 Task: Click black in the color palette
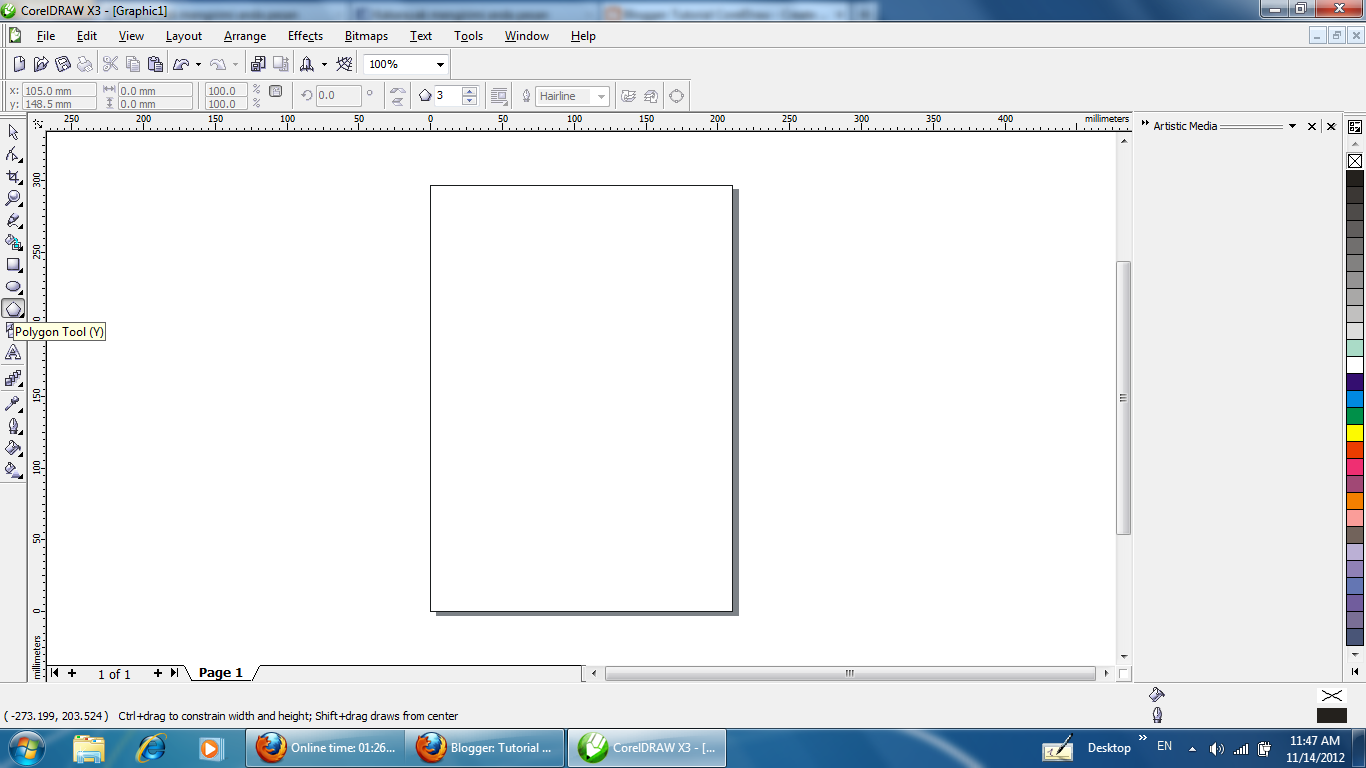point(1355,176)
